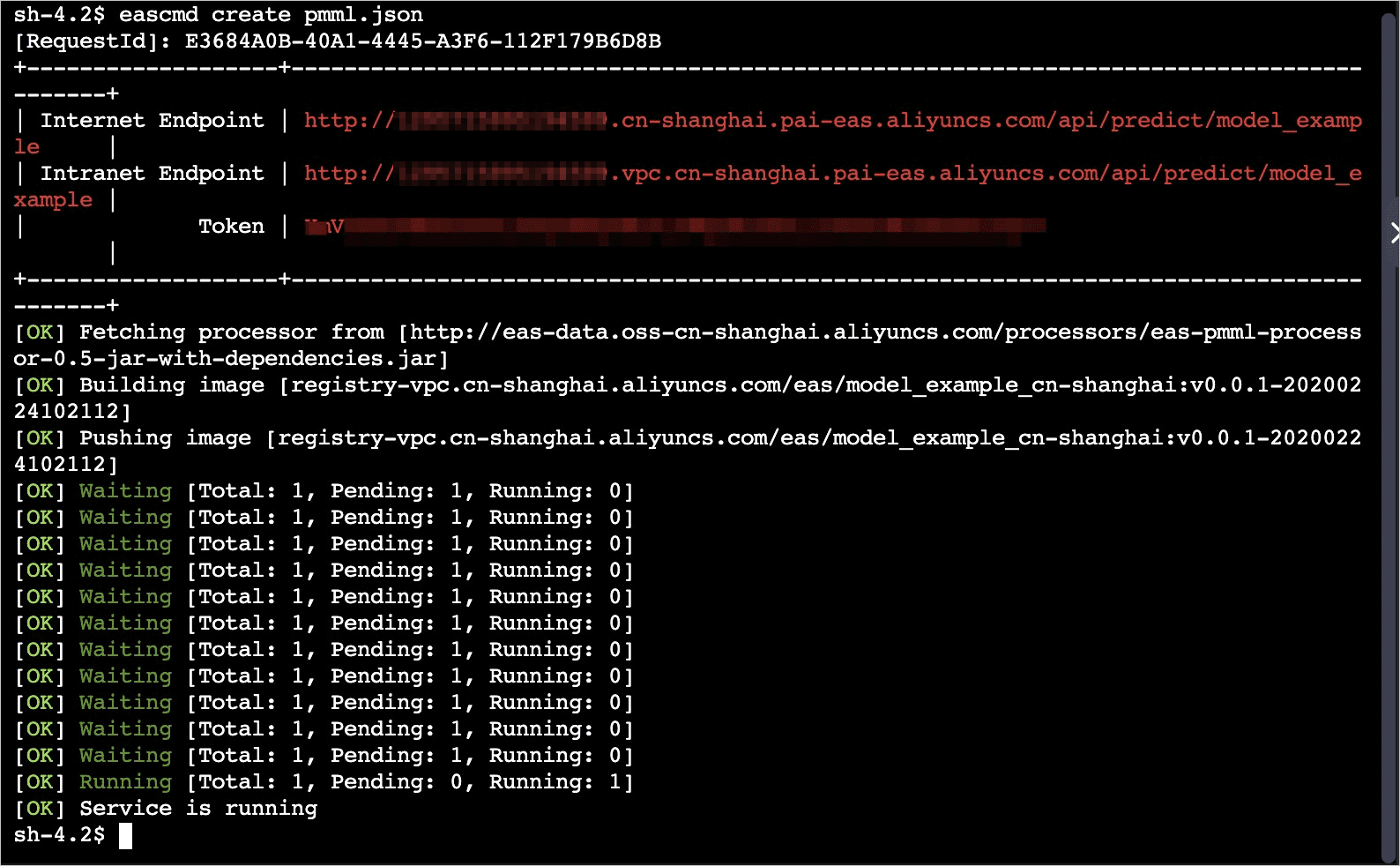1400x866 pixels.
Task: Click the Intranet Endpoint label
Action: click(152, 174)
